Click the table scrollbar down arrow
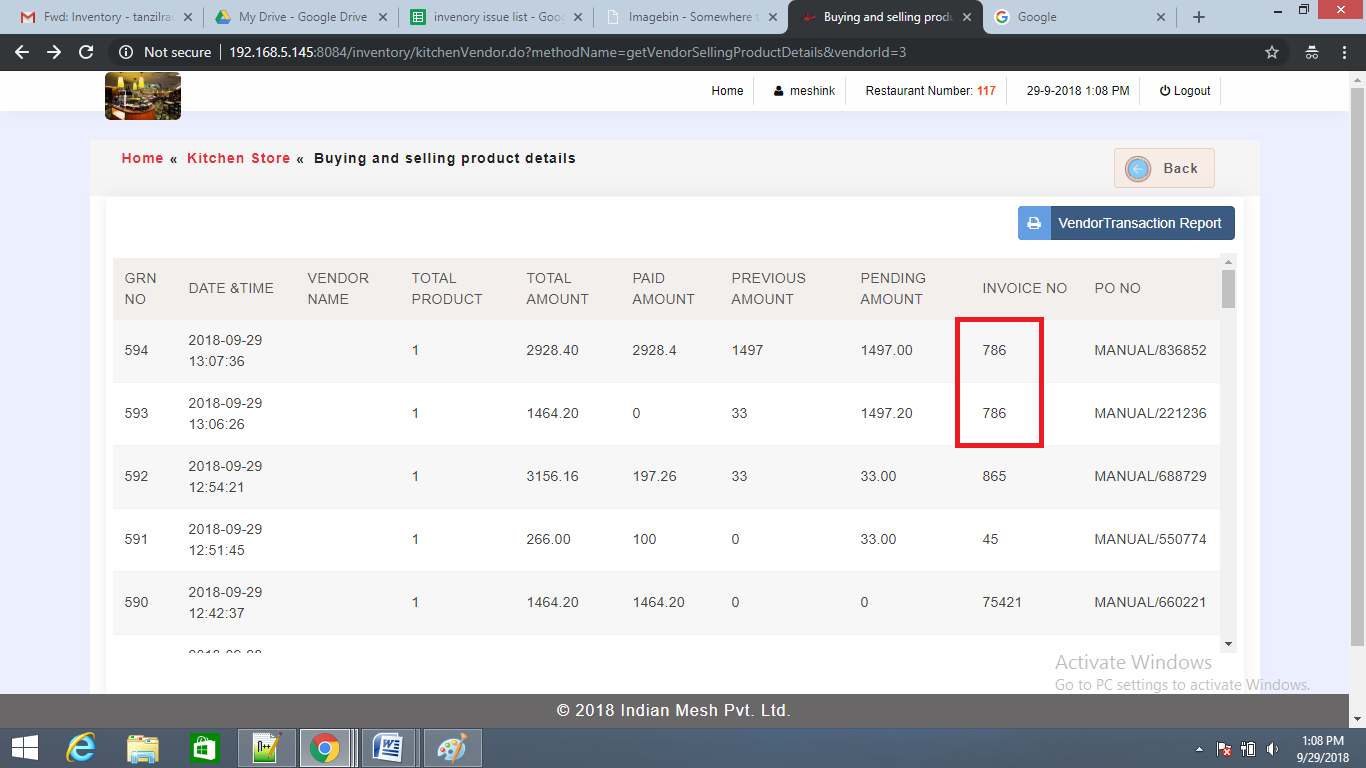This screenshot has width=1366, height=768. point(1228,645)
